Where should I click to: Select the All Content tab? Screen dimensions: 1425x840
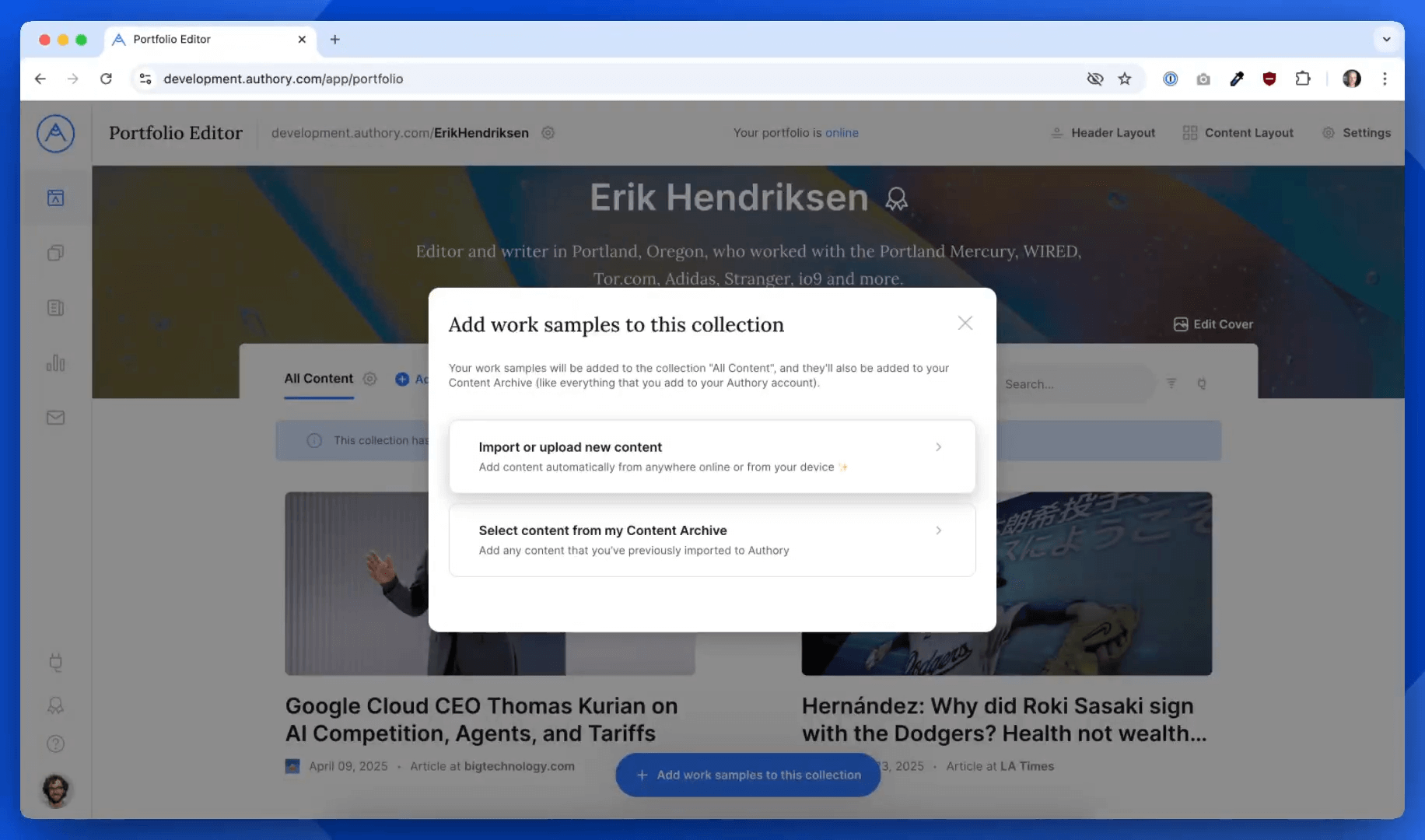pyautogui.click(x=318, y=379)
